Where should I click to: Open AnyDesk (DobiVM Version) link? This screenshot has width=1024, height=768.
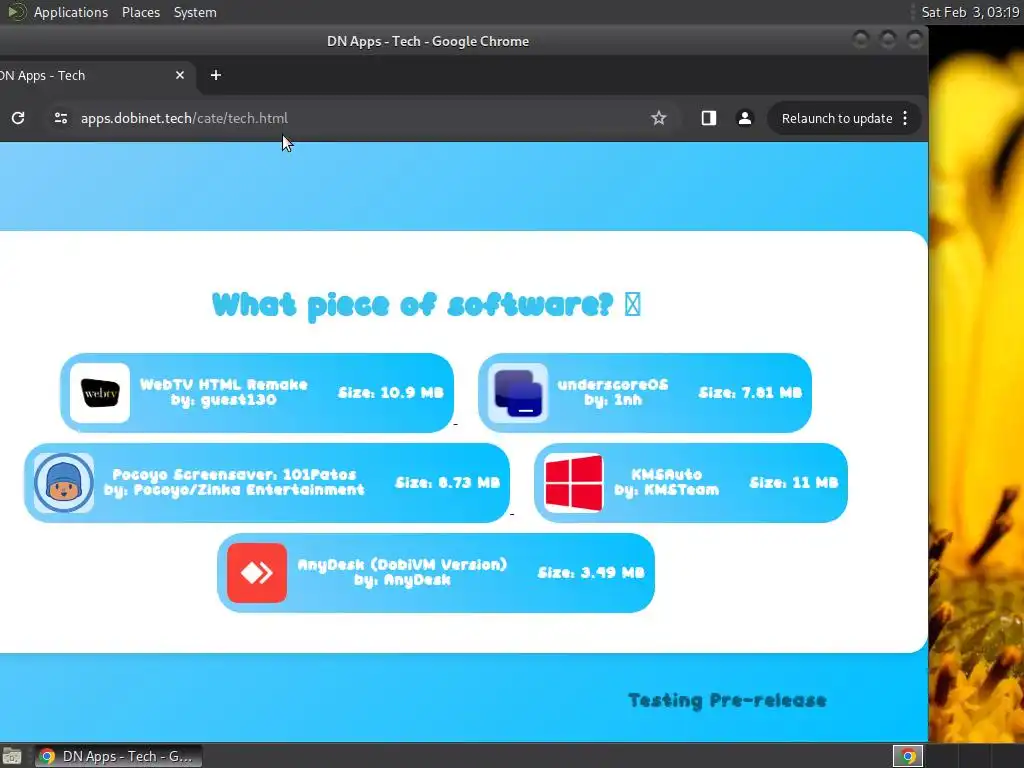pyautogui.click(x=436, y=573)
